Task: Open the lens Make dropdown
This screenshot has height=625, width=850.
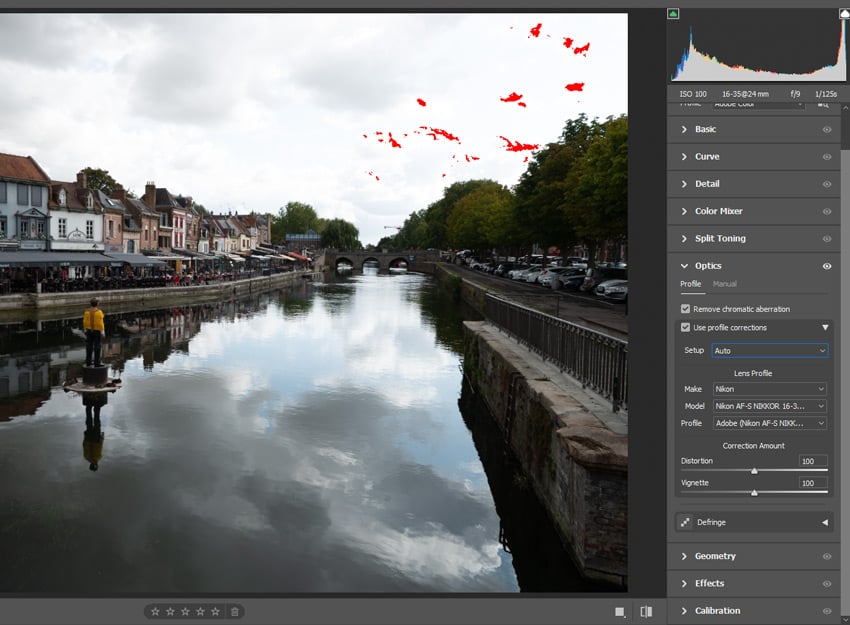Action: coord(769,389)
